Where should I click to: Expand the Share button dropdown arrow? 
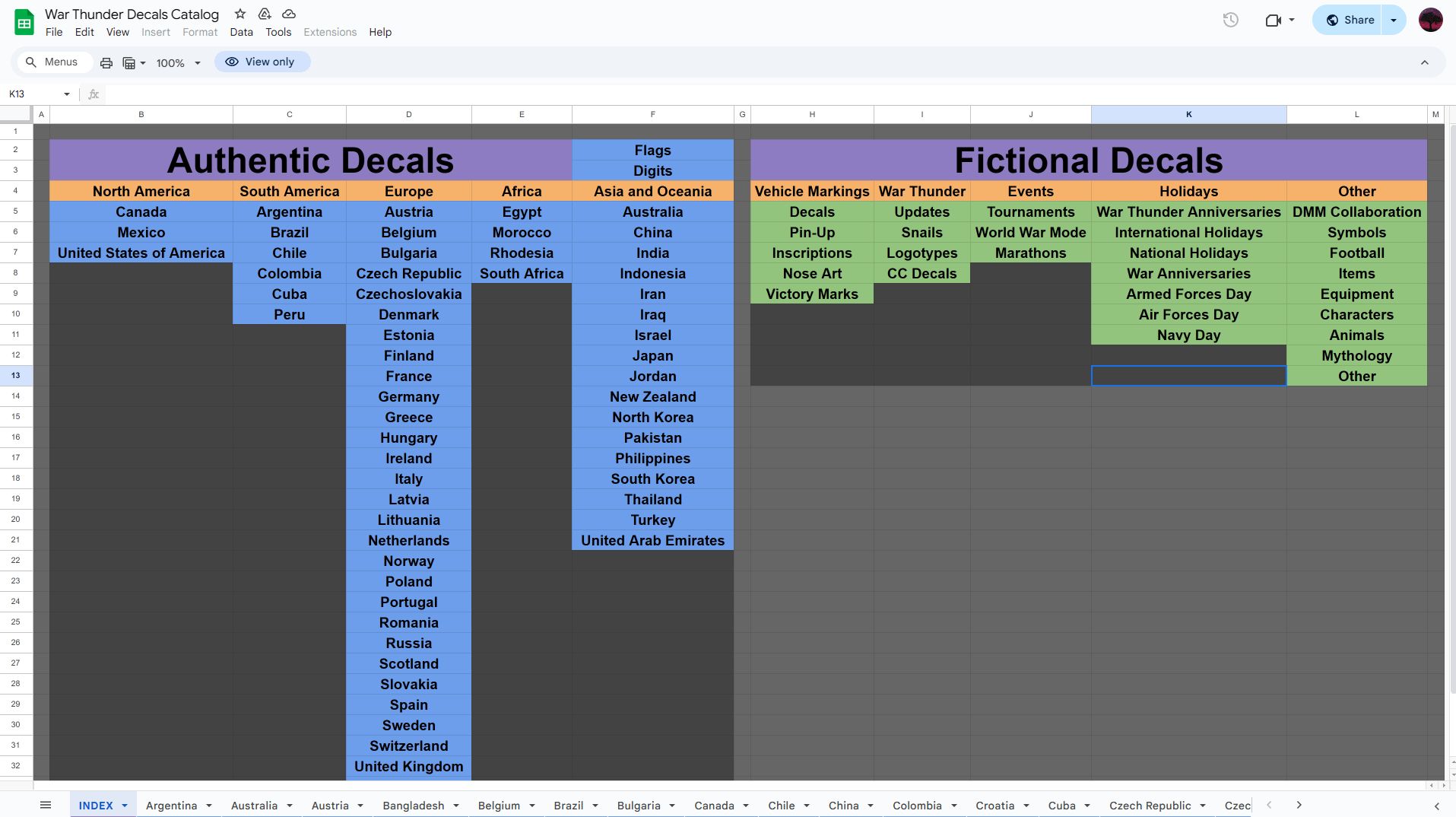point(1394,21)
